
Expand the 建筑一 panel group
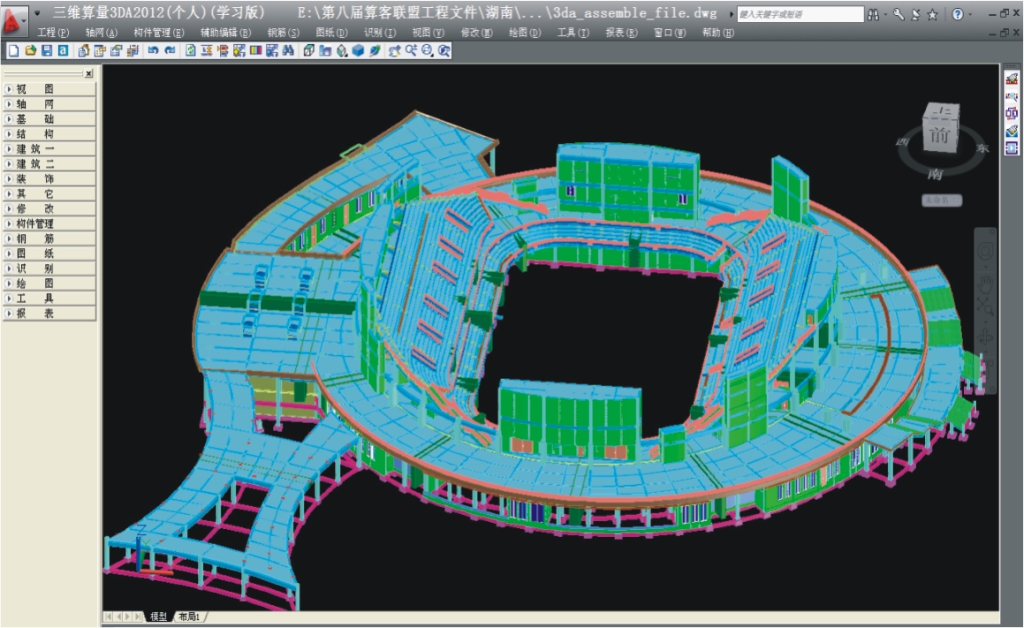tap(49, 149)
